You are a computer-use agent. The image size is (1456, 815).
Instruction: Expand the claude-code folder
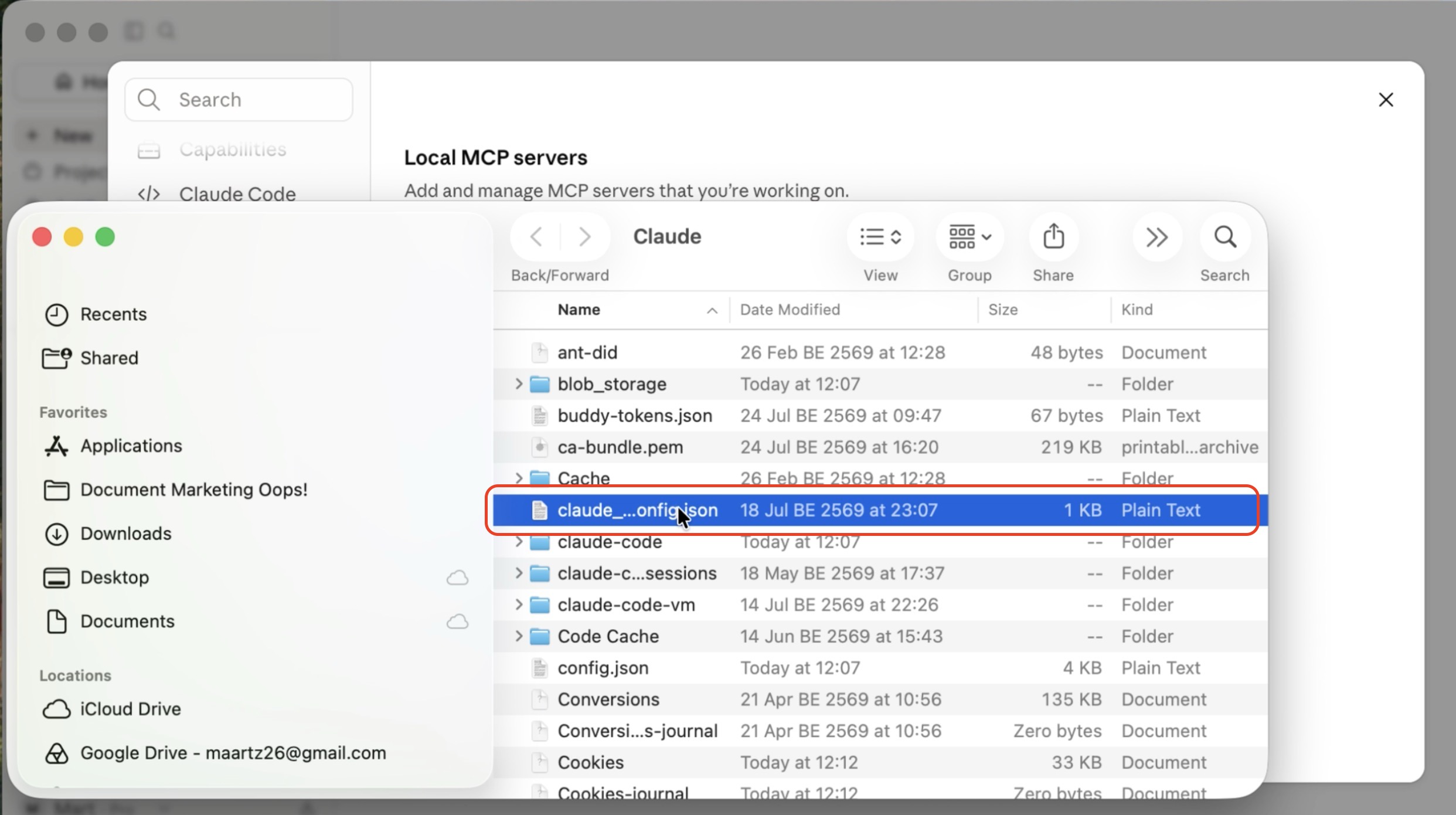click(x=518, y=542)
